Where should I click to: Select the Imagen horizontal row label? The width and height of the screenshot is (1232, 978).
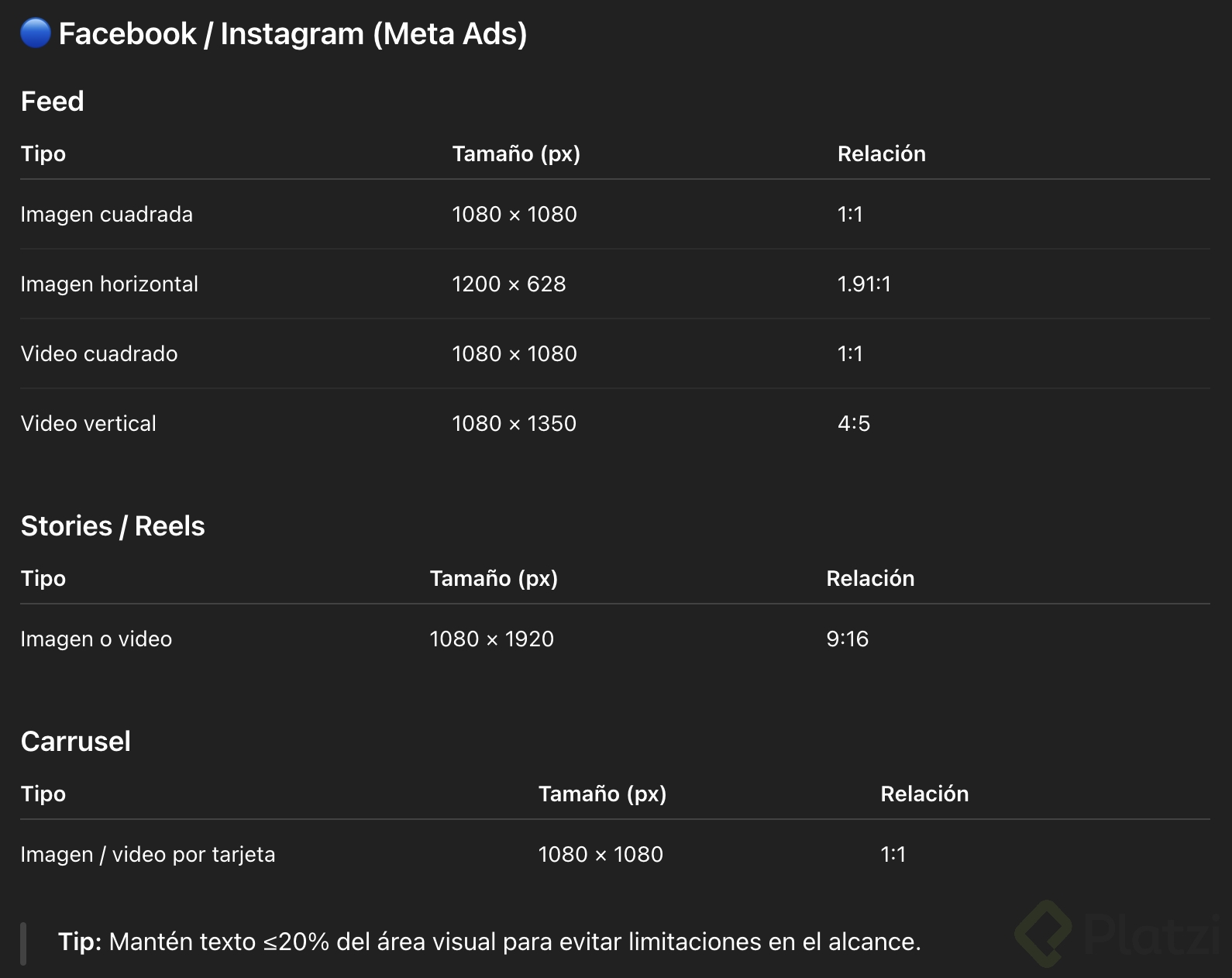(109, 284)
